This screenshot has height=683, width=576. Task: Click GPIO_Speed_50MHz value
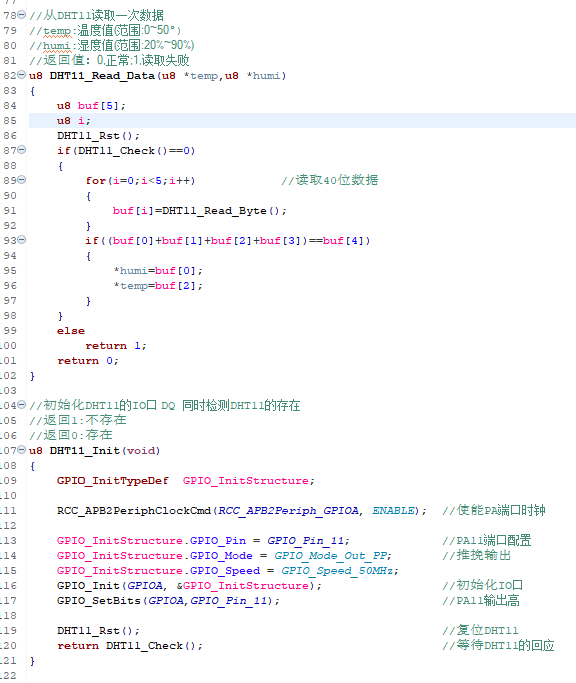(337, 571)
